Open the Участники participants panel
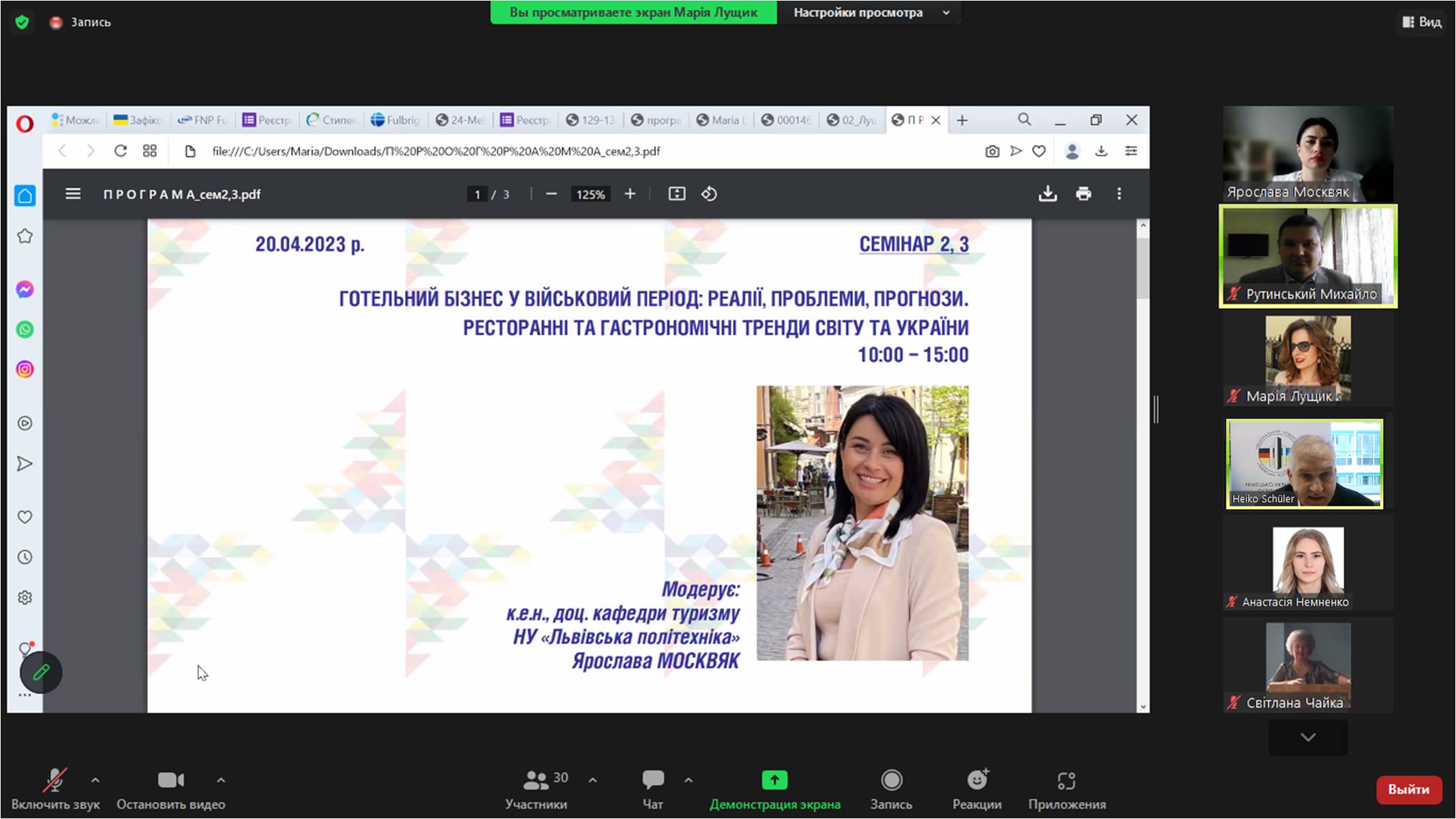1456x819 pixels. tap(536, 788)
